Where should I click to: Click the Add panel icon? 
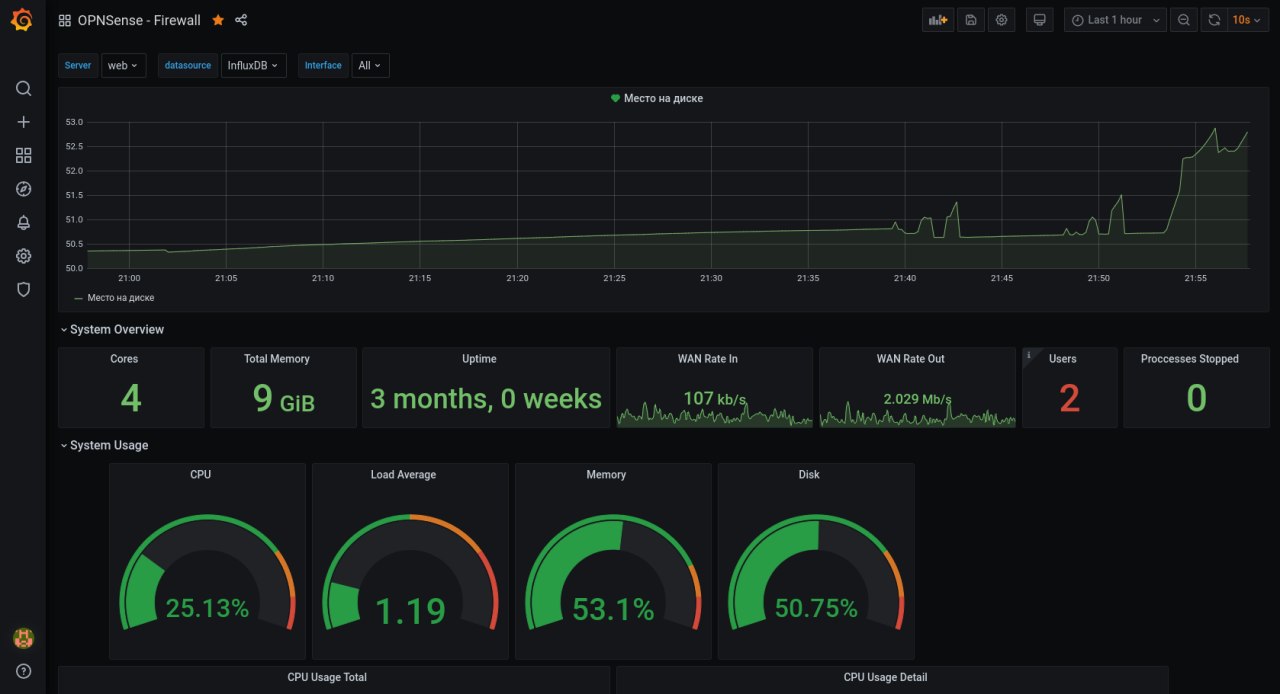938,20
